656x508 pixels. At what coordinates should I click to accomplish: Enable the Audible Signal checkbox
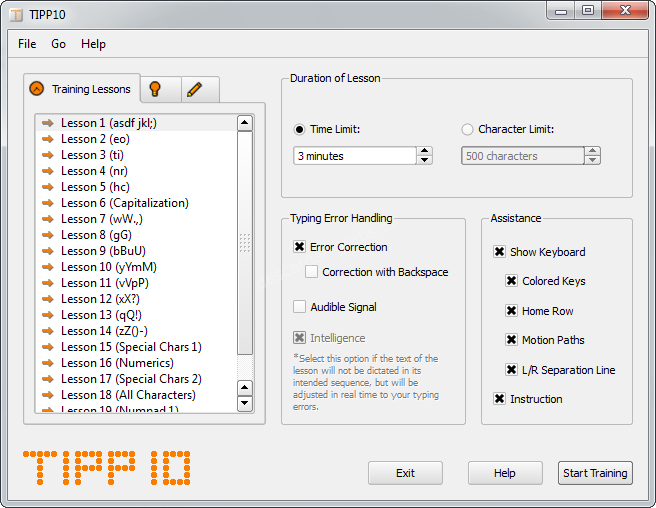299,307
